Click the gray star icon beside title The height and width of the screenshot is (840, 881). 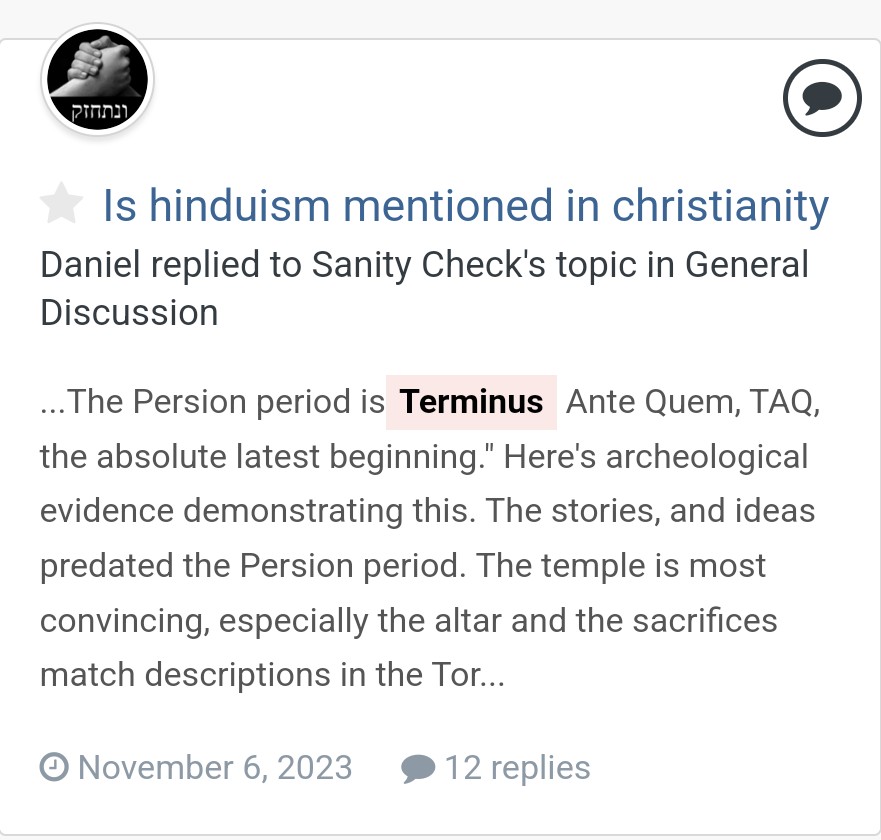click(62, 203)
